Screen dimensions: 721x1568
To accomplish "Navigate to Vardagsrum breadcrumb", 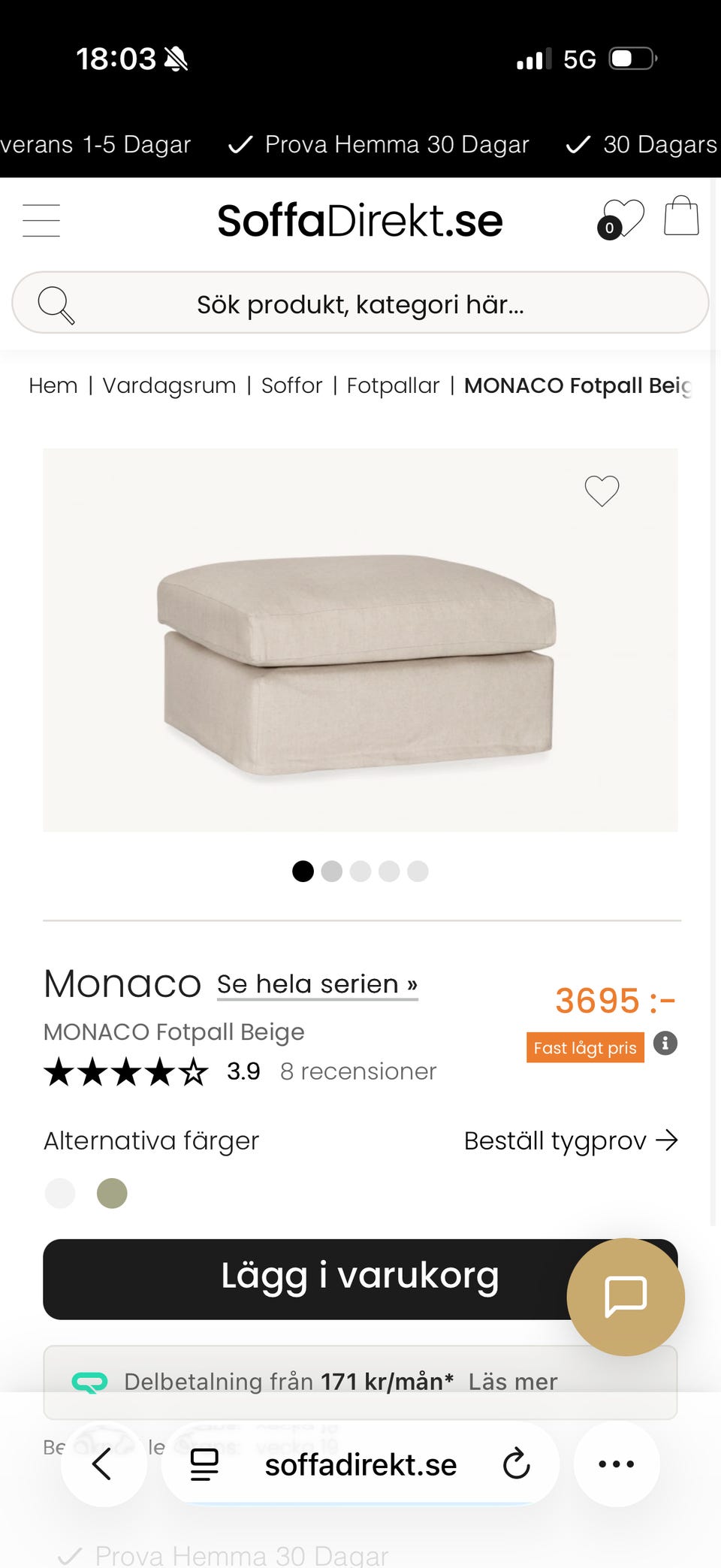I will tap(169, 385).
